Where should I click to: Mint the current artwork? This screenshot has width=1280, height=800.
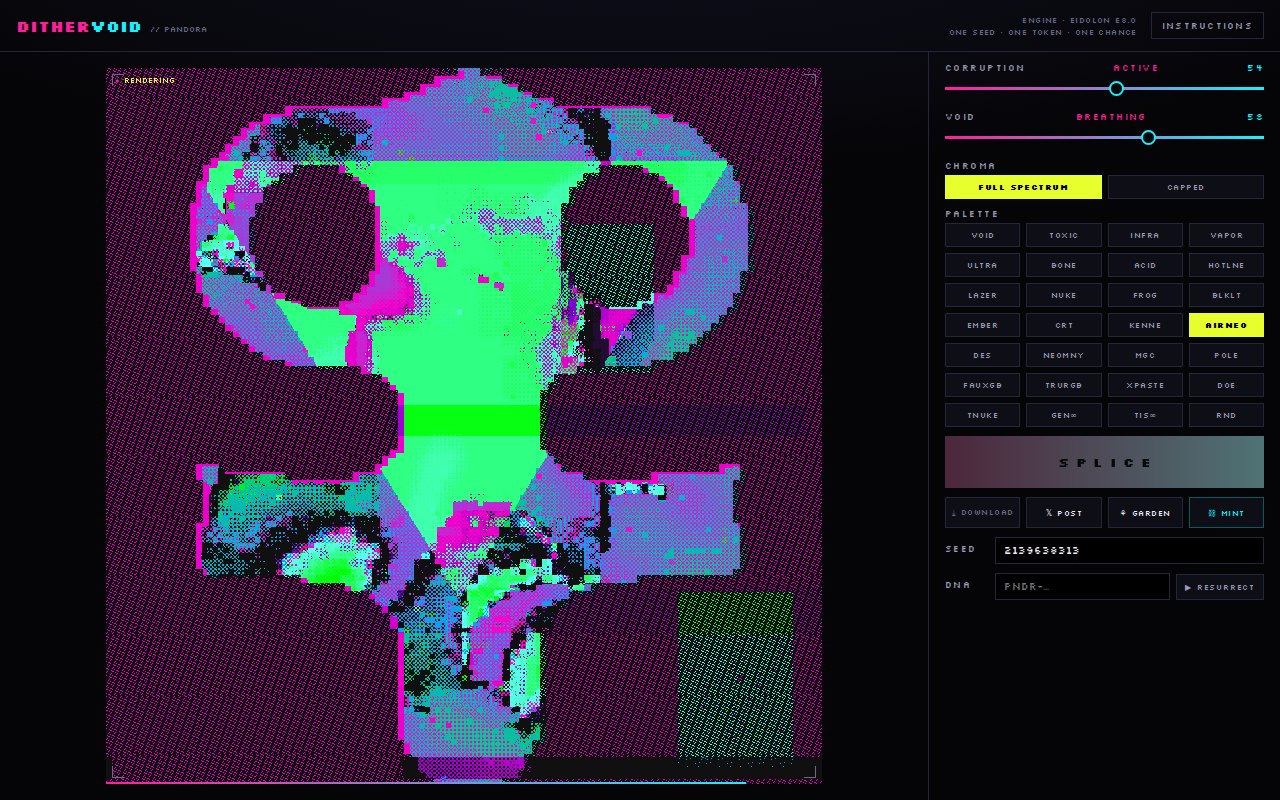point(1226,512)
